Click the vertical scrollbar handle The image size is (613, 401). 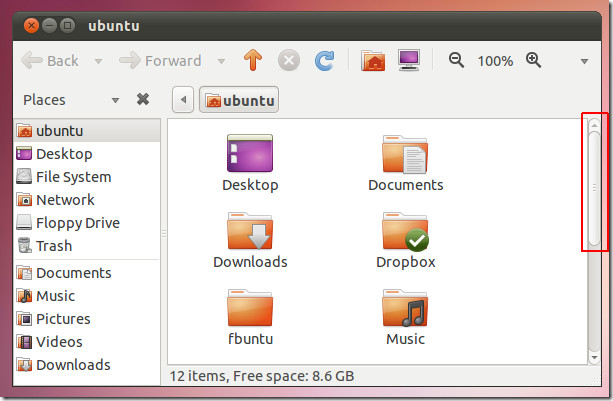tap(594, 186)
